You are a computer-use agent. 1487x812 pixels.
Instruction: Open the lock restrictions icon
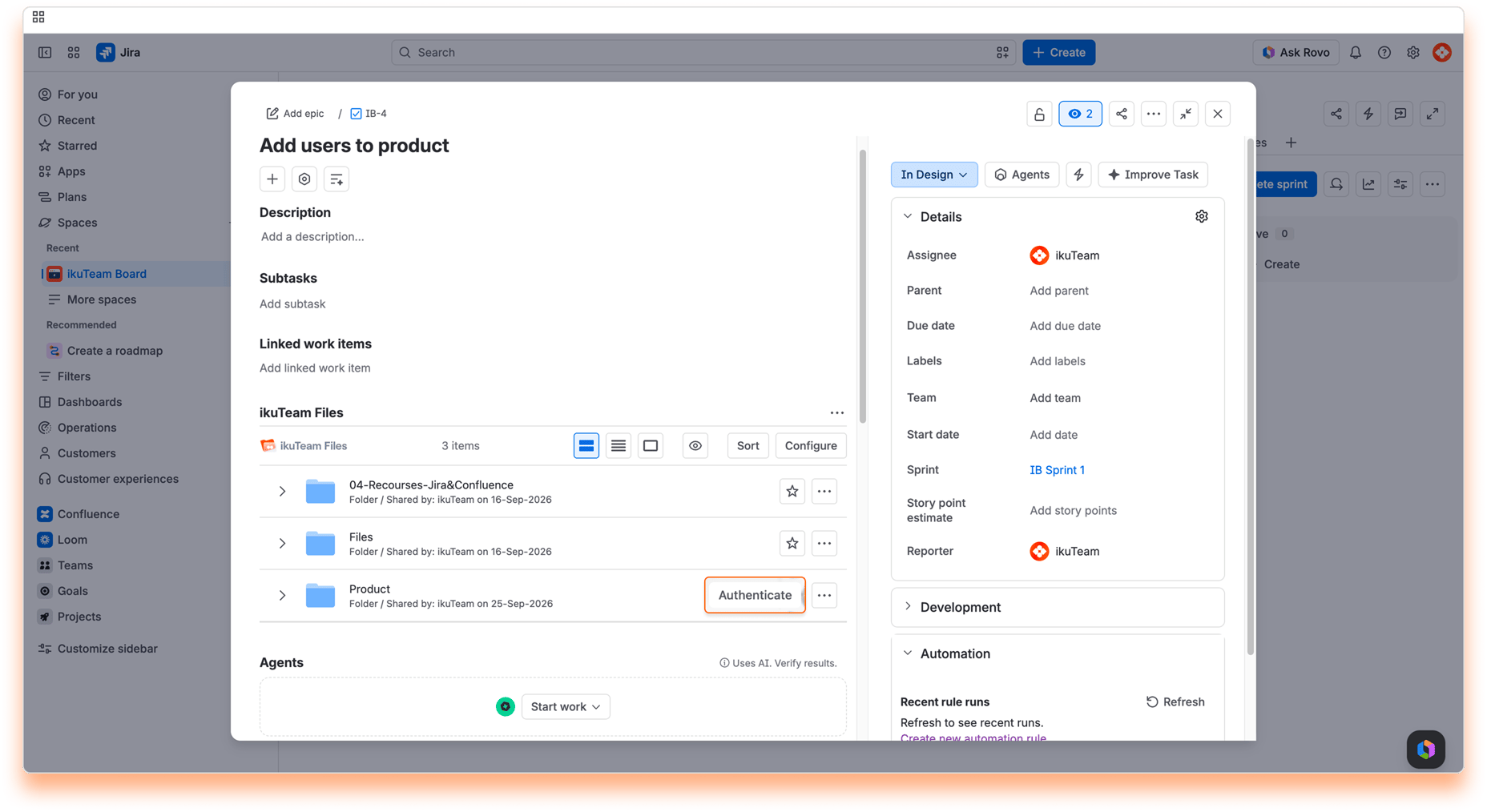1039,114
